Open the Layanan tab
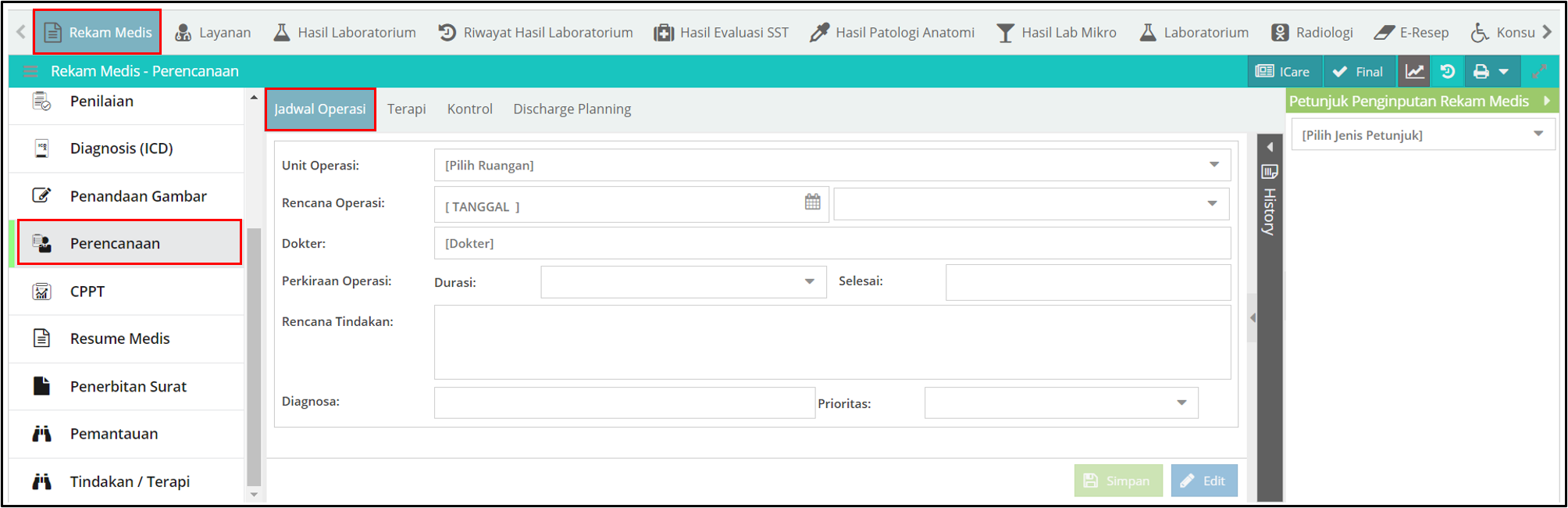1568x508 pixels. 212,32
